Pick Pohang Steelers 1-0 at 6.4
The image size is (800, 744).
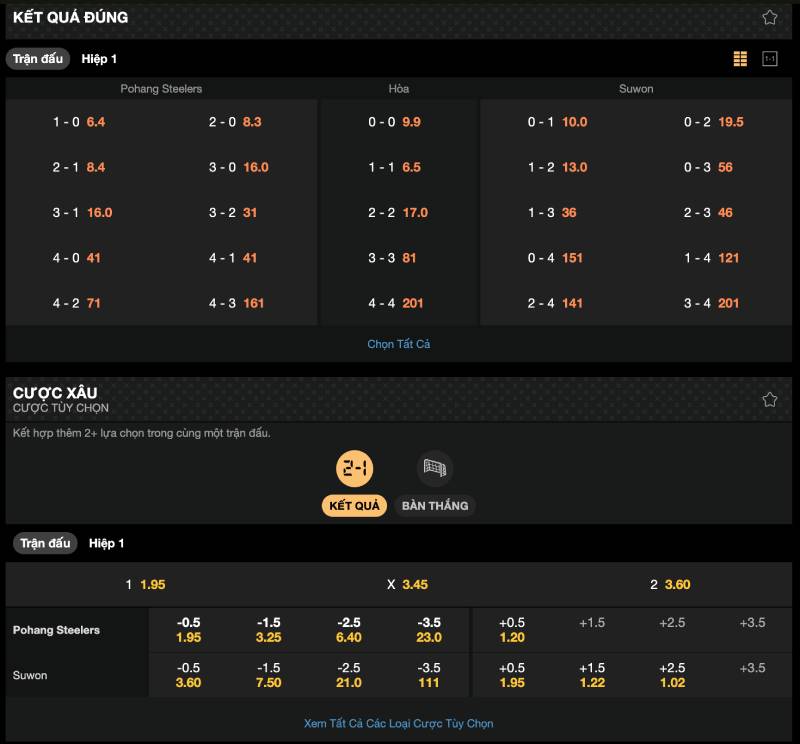click(79, 122)
